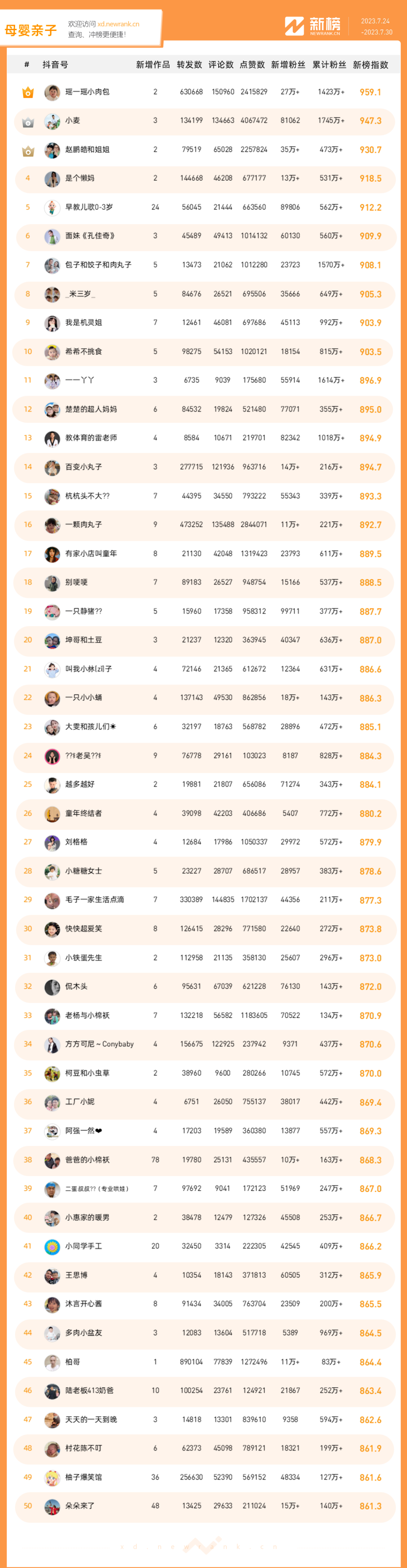Click avatar of 希希不挑食
This screenshot has height=1568, width=407.
(52, 352)
